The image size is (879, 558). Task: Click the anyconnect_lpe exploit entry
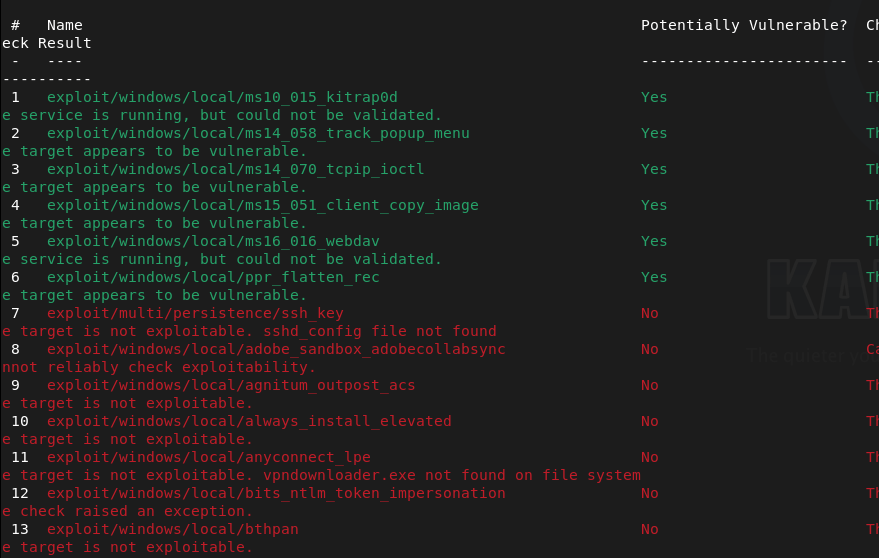point(208,457)
